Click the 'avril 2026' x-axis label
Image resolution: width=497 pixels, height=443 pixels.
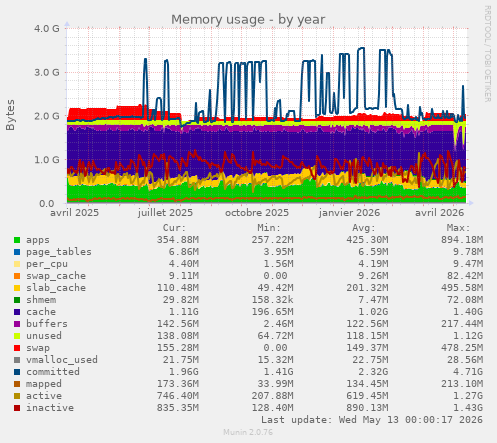pyautogui.click(x=439, y=213)
